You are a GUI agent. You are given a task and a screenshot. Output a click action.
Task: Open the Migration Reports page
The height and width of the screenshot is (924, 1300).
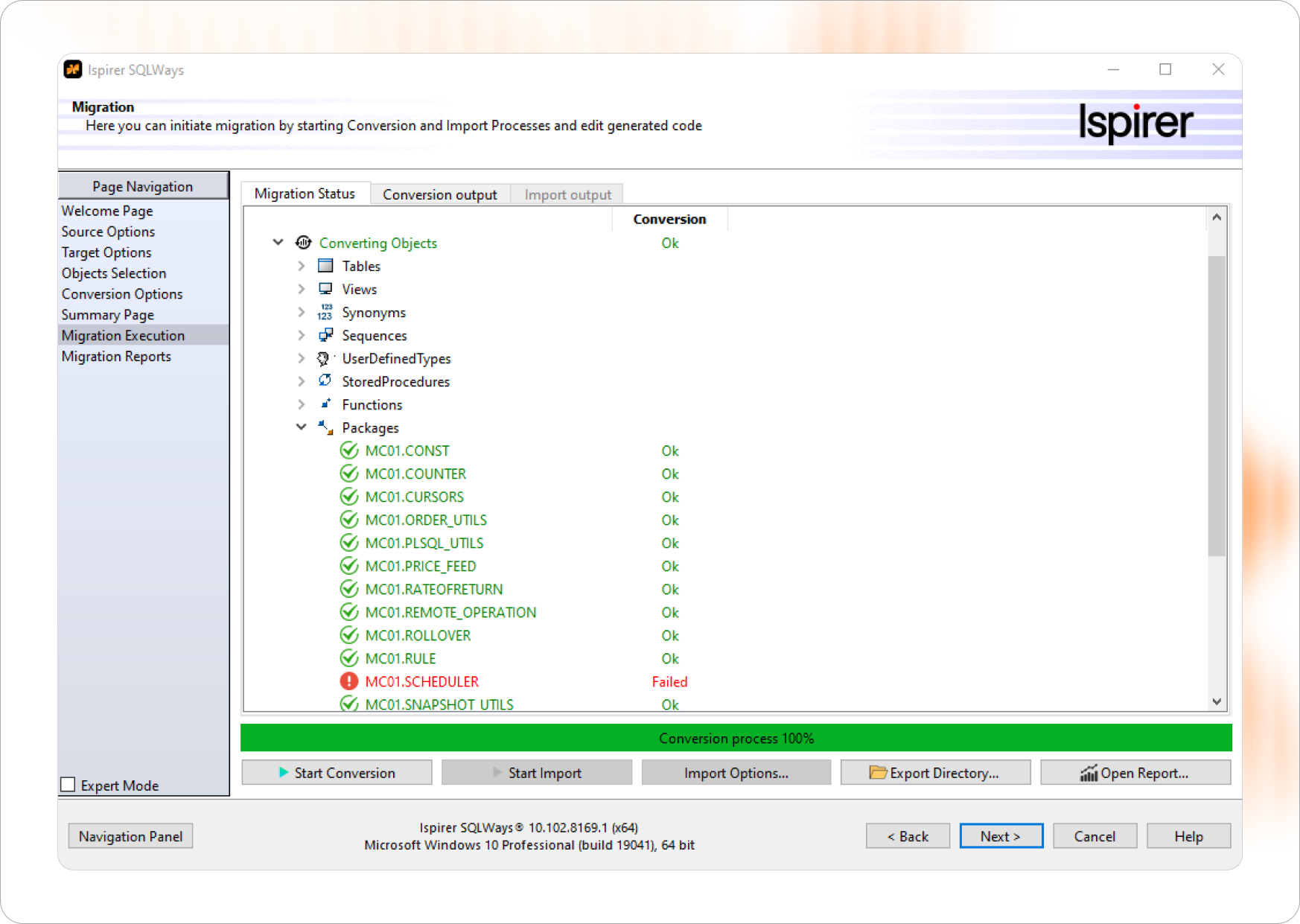116,356
